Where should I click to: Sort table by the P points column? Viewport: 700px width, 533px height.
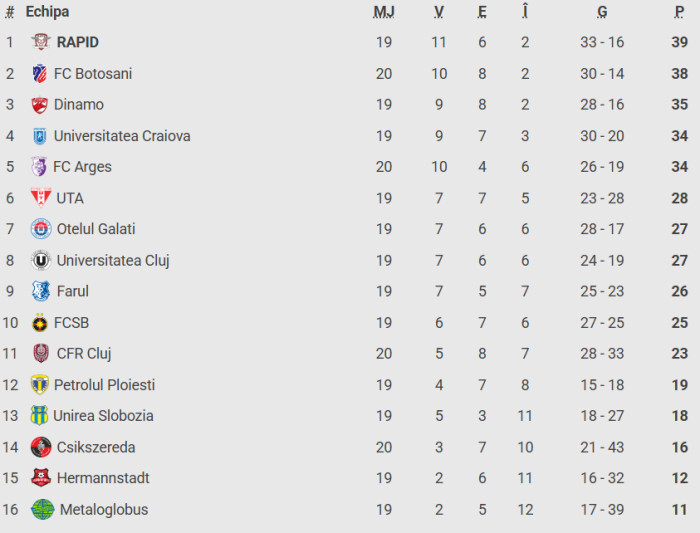coord(680,12)
